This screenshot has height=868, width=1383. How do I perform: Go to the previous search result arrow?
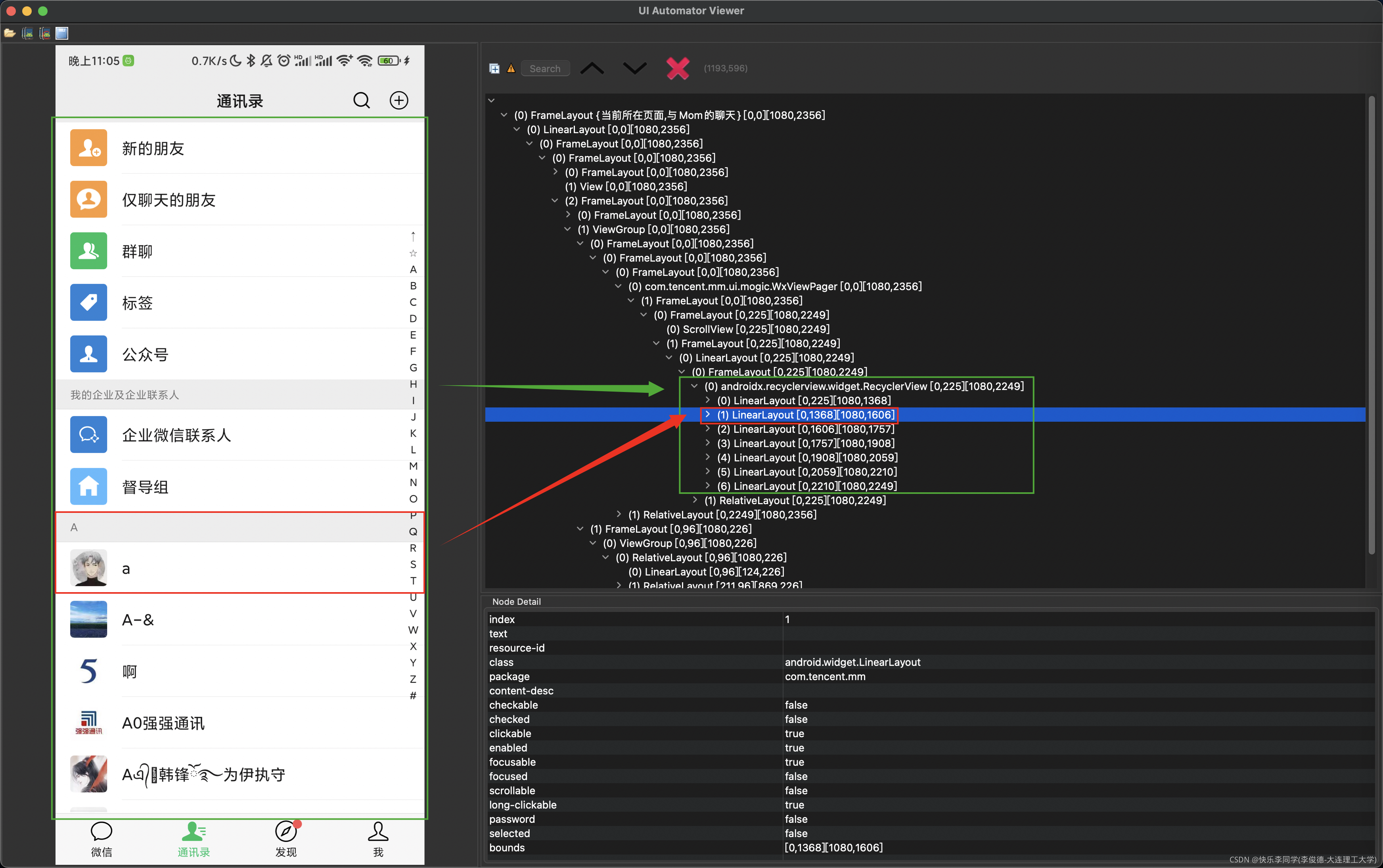pos(592,68)
